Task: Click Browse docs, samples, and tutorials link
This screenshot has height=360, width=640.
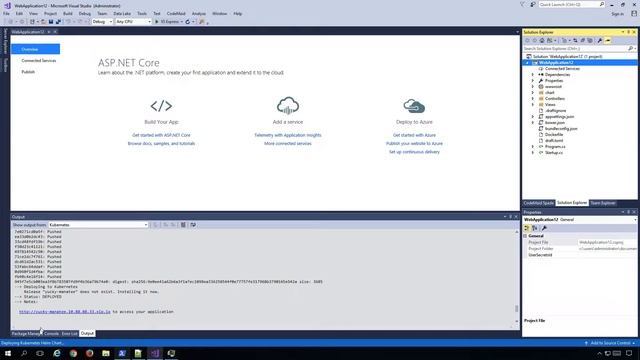Action: pos(161,144)
